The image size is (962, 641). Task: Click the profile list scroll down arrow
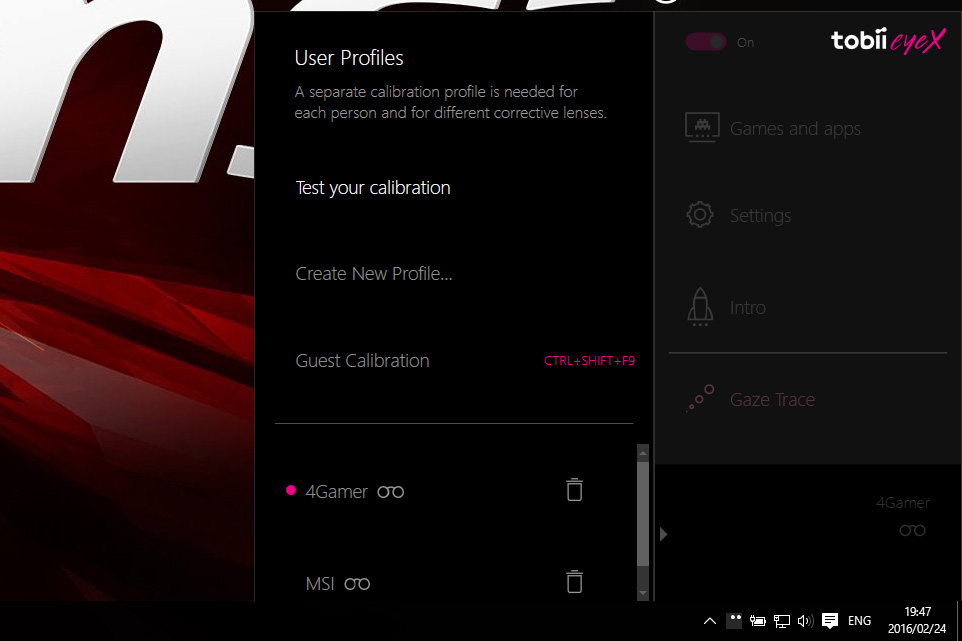[643, 593]
